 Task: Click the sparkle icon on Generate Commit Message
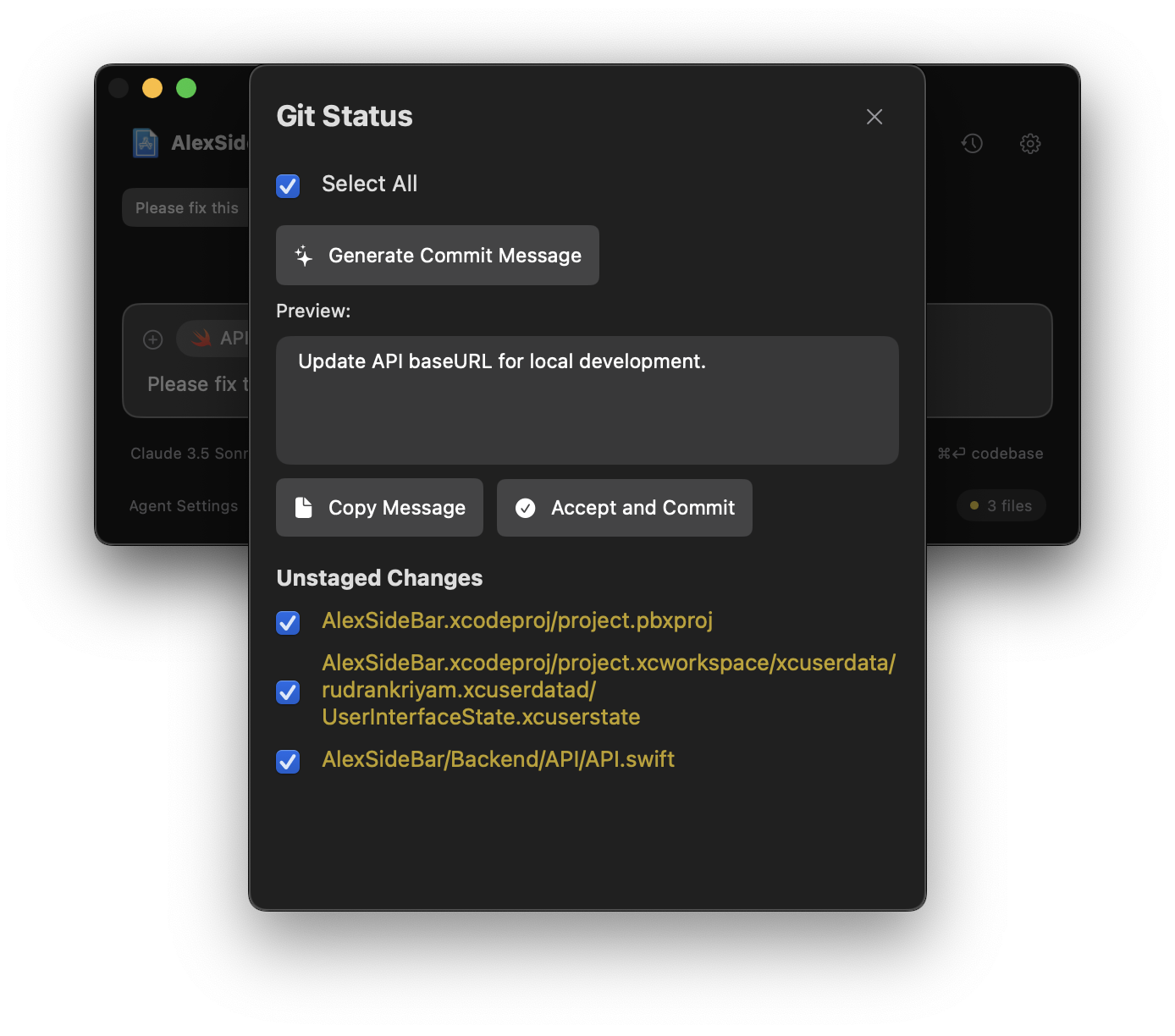point(302,255)
